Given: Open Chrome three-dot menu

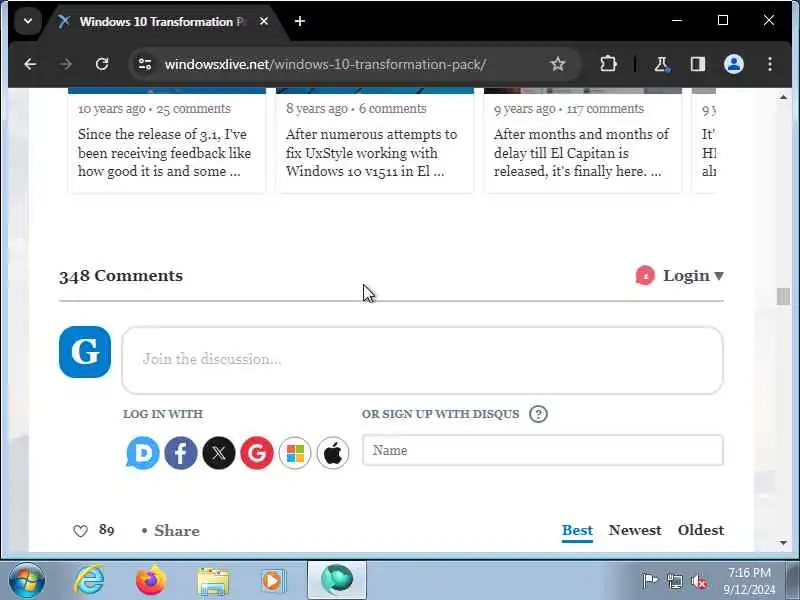Looking at the screenshot, I should 769,64.
